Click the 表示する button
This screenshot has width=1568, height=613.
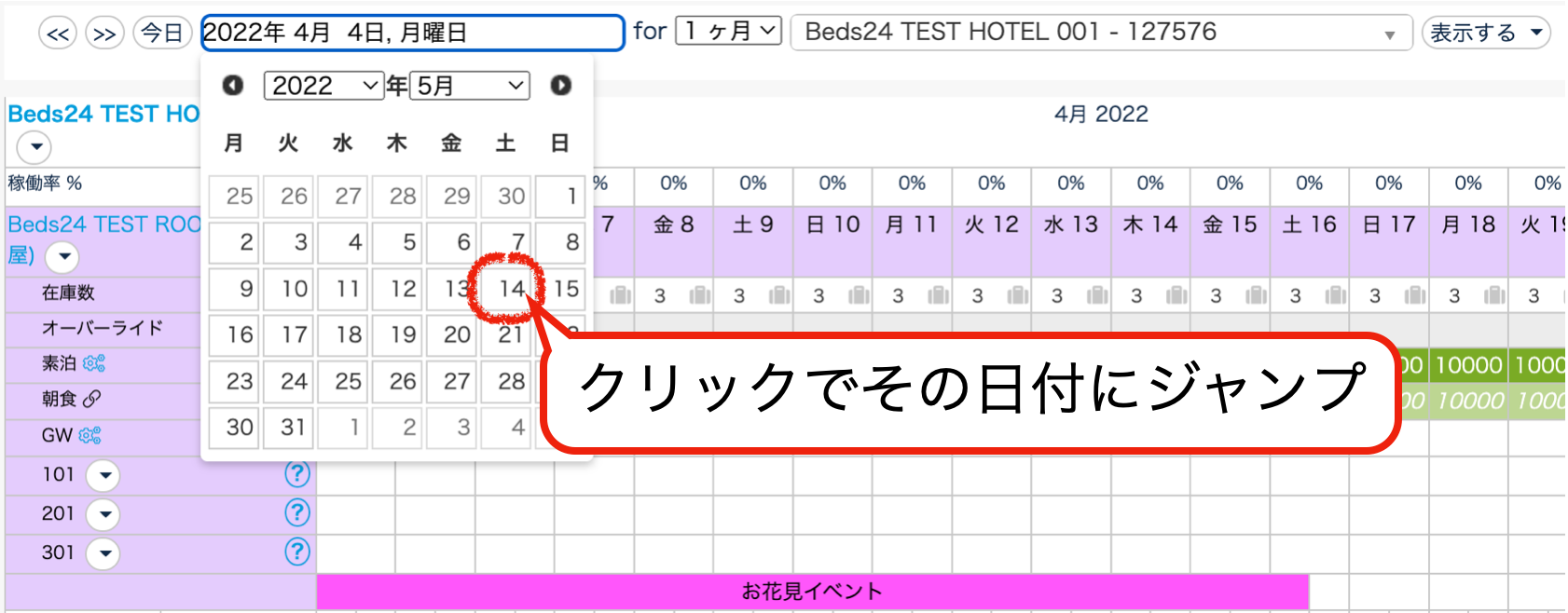(x=1485, y=34)
